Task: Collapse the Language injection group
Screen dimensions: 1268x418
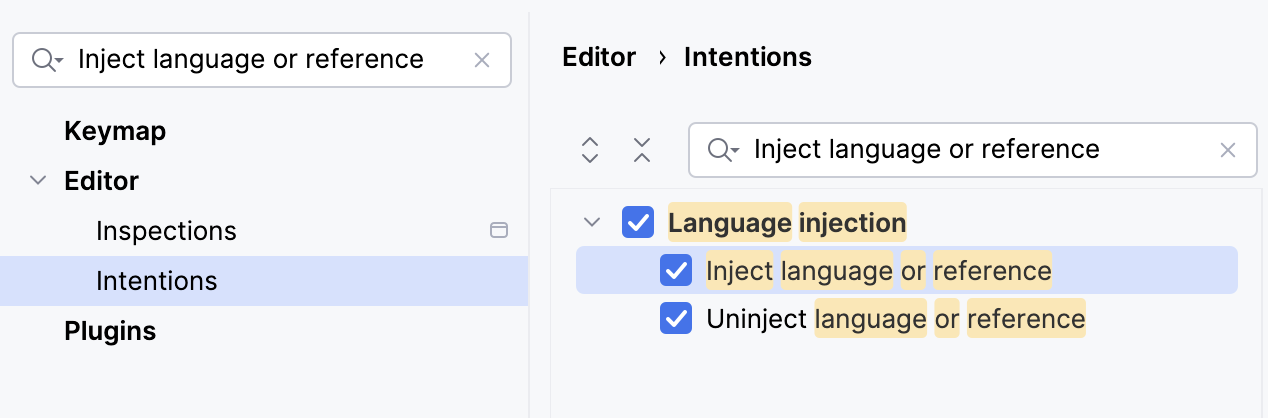Action: pyautogui.click(x=592, y=222)
